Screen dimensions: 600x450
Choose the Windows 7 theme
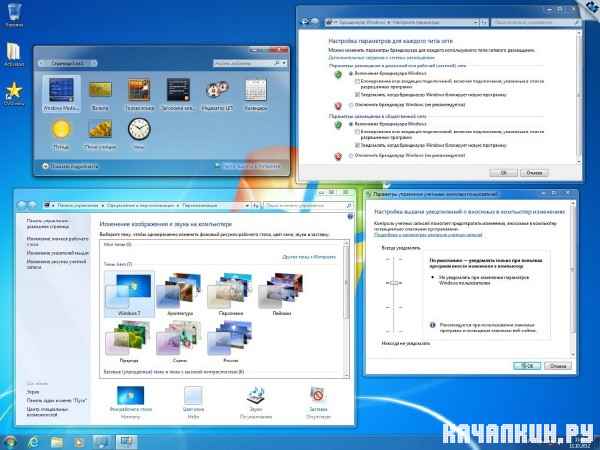(x=129, y=294)
